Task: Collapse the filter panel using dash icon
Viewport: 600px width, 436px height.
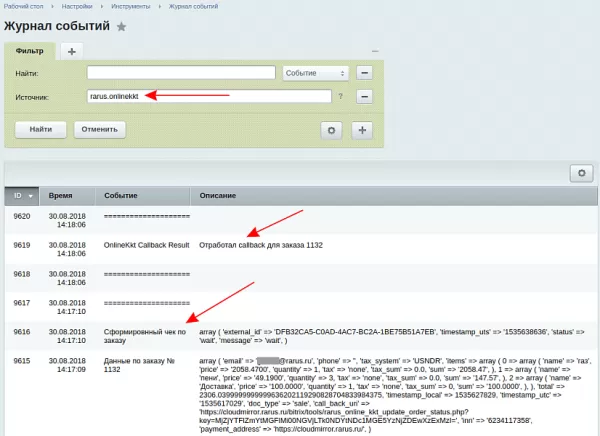Action: coord(375,51)
